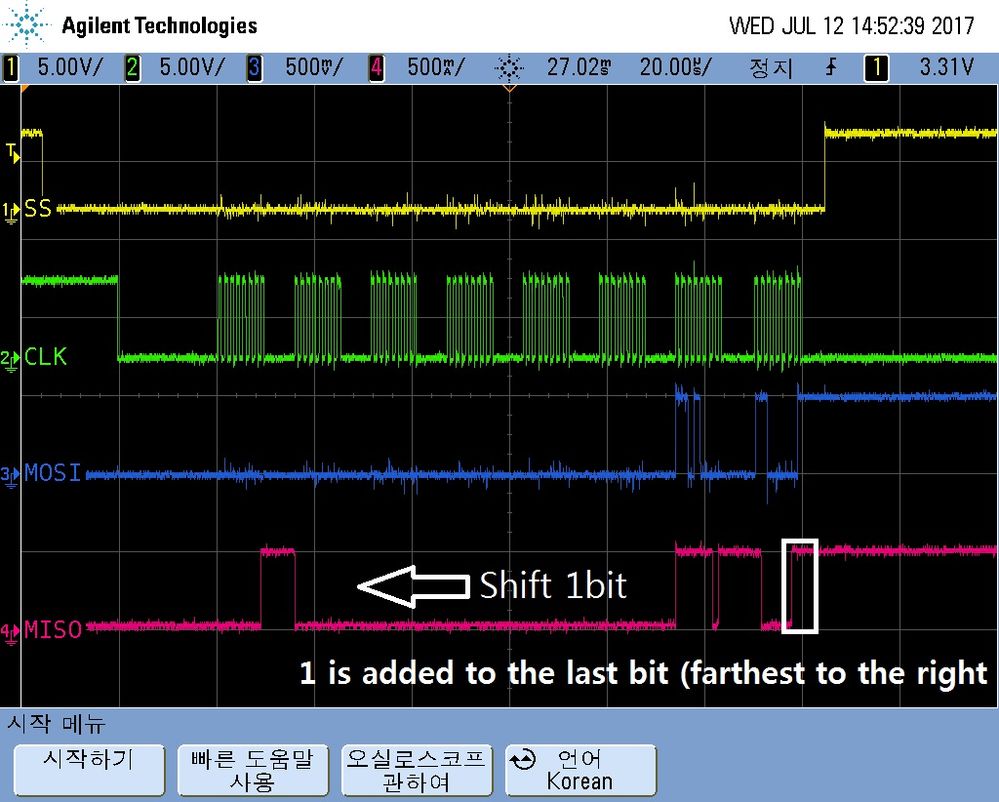This screenshot has width=999, height=802.
Task: Click the Agilent Technologies brand text
Action: click(159, 25)
